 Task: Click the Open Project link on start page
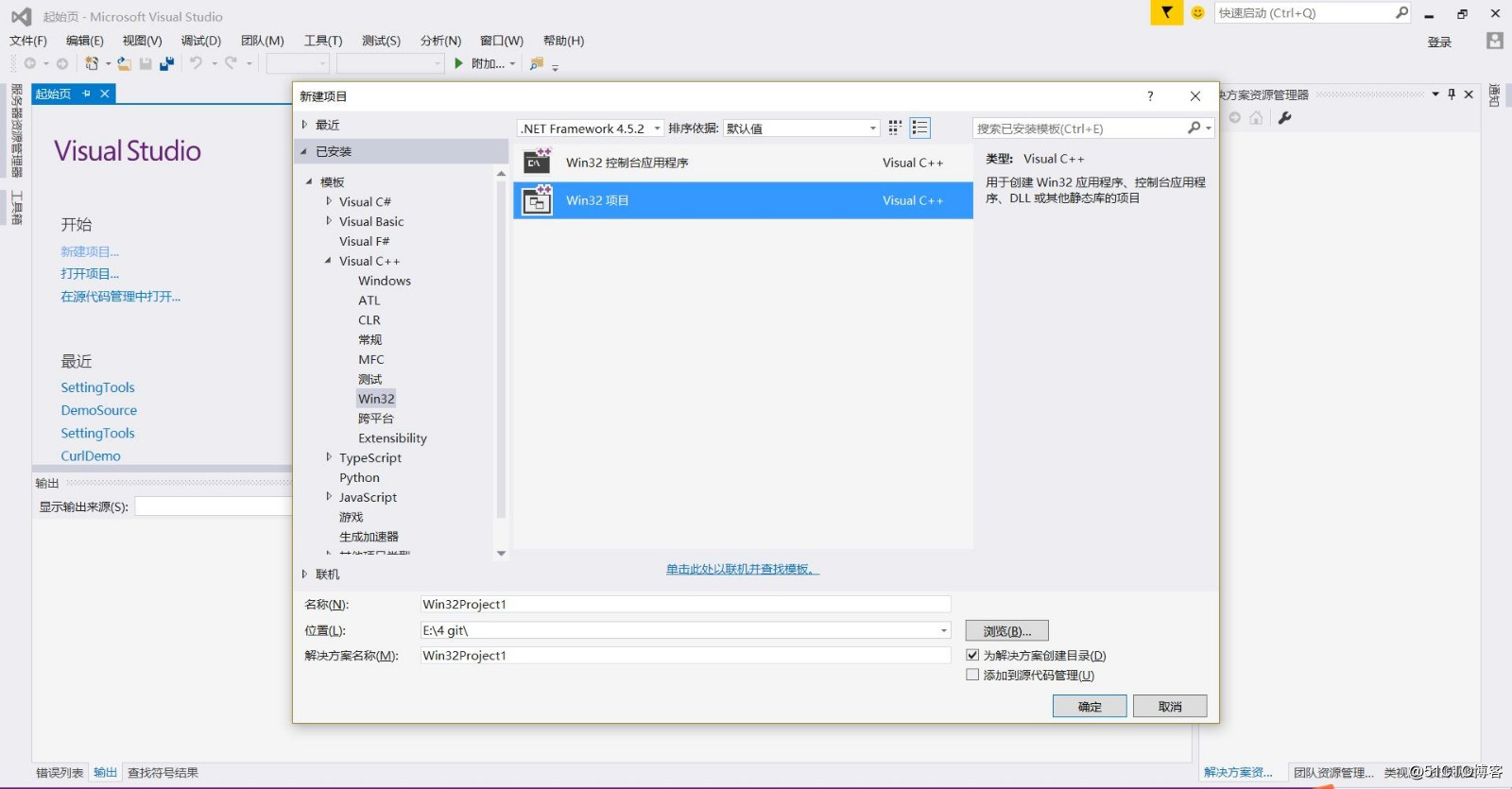[90, 274]
